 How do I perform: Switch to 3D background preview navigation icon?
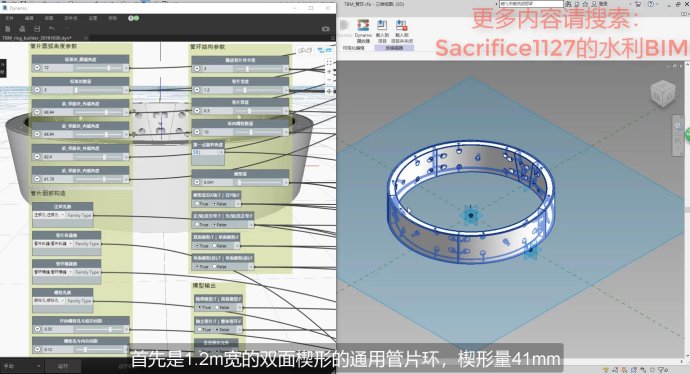tap(305, 51)
